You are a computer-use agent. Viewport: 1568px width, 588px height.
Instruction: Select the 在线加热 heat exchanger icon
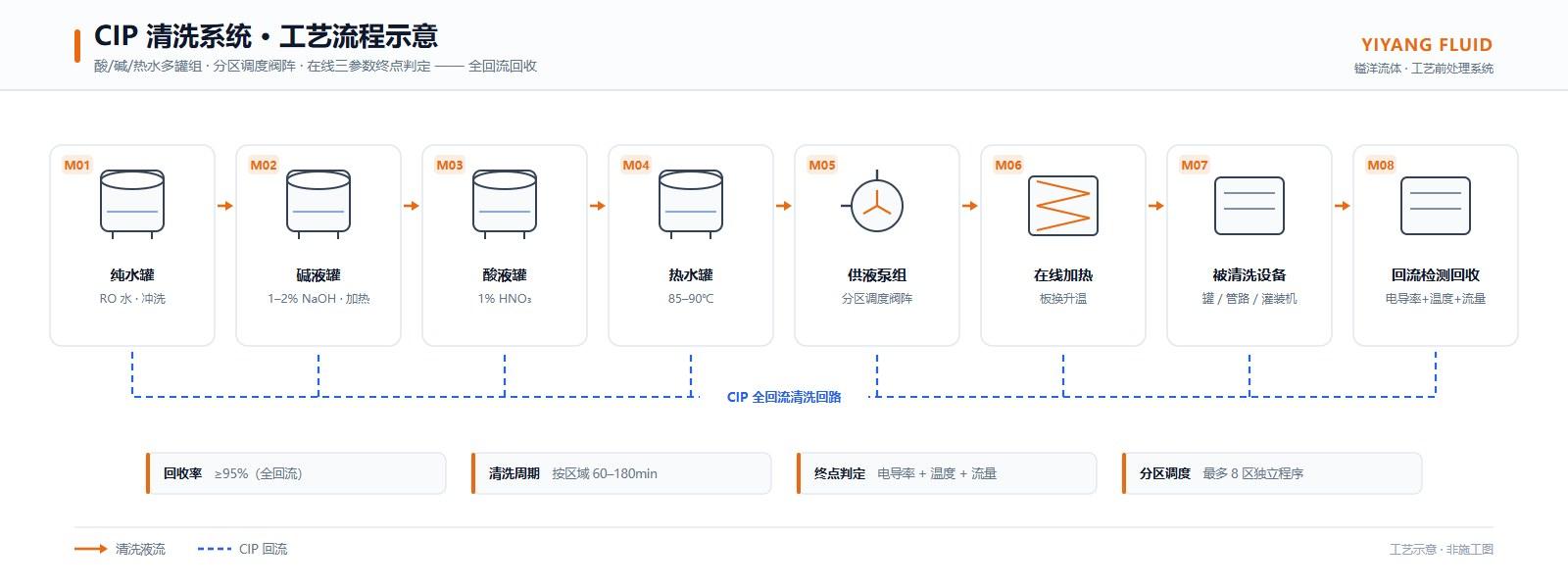pos(1063,206)
